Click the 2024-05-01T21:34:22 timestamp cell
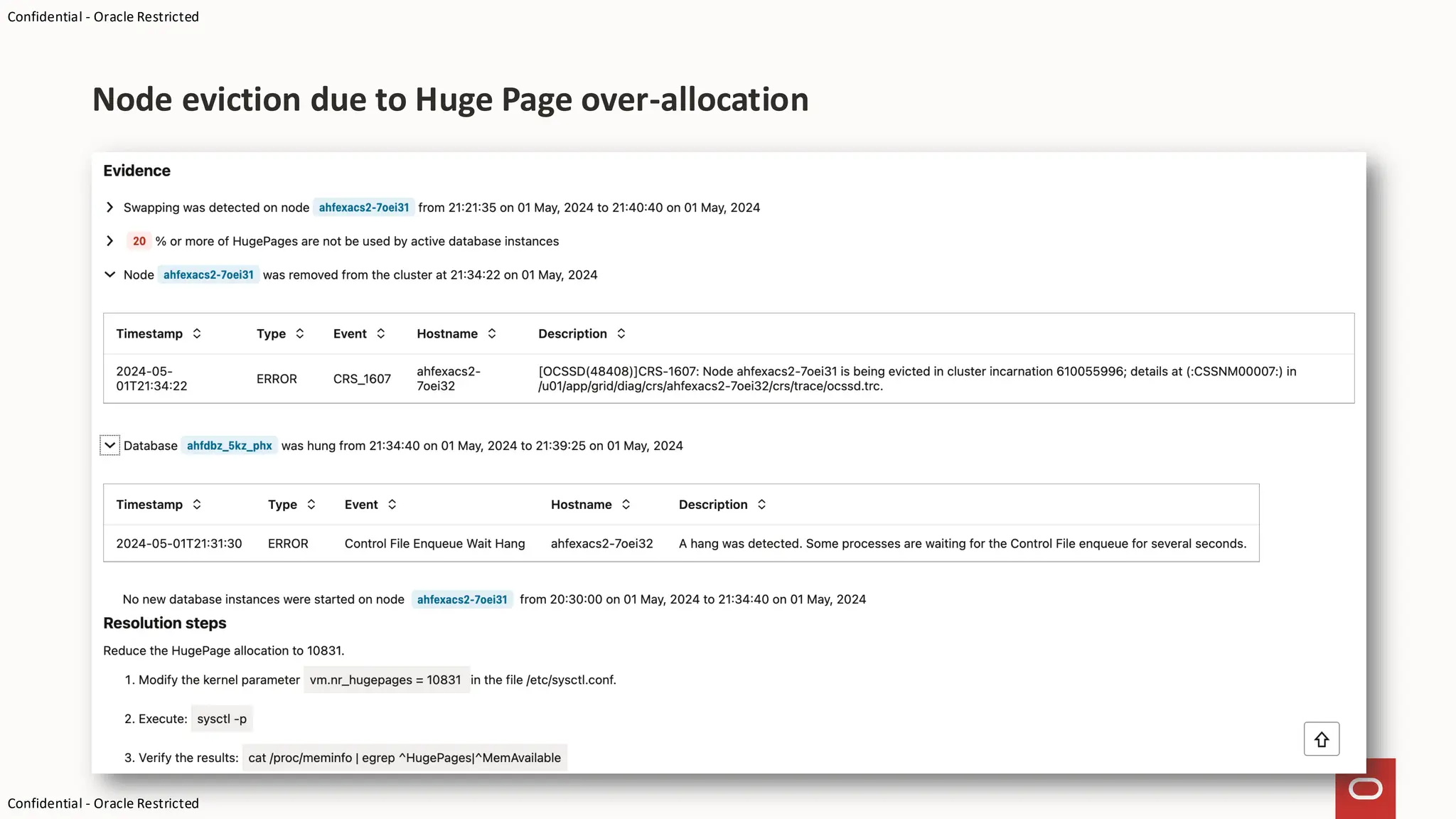This screenshot has width=1456, height=819. click(151, 379)
